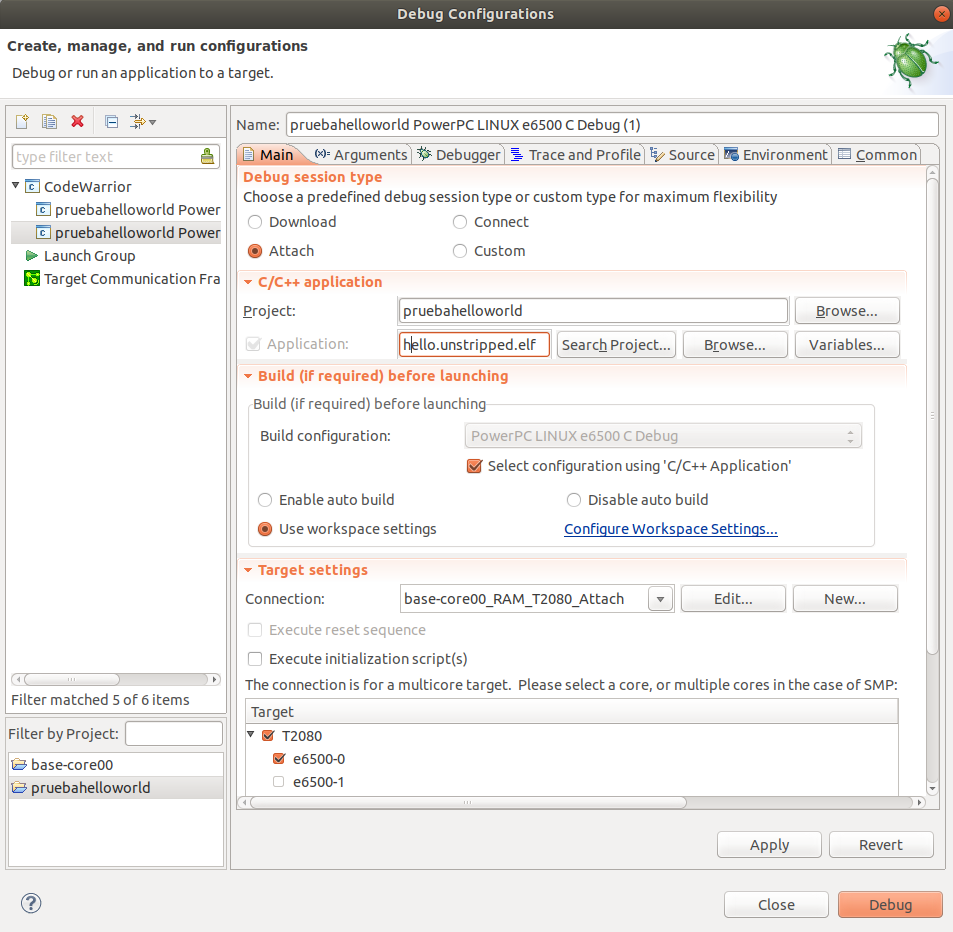The width and height of the screenshot is (953, 932).
Task: Collapse the C/C++ application section
Action: click(248, 282)
